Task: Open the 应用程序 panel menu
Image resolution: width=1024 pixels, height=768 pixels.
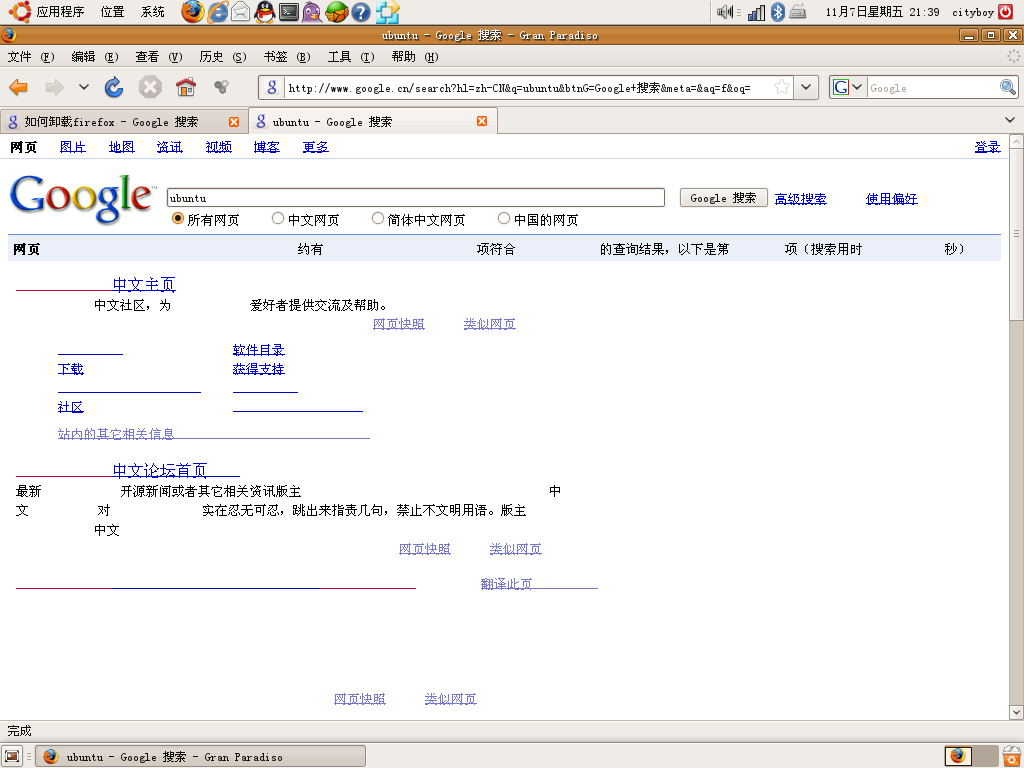Action: (x=60, y=12)
